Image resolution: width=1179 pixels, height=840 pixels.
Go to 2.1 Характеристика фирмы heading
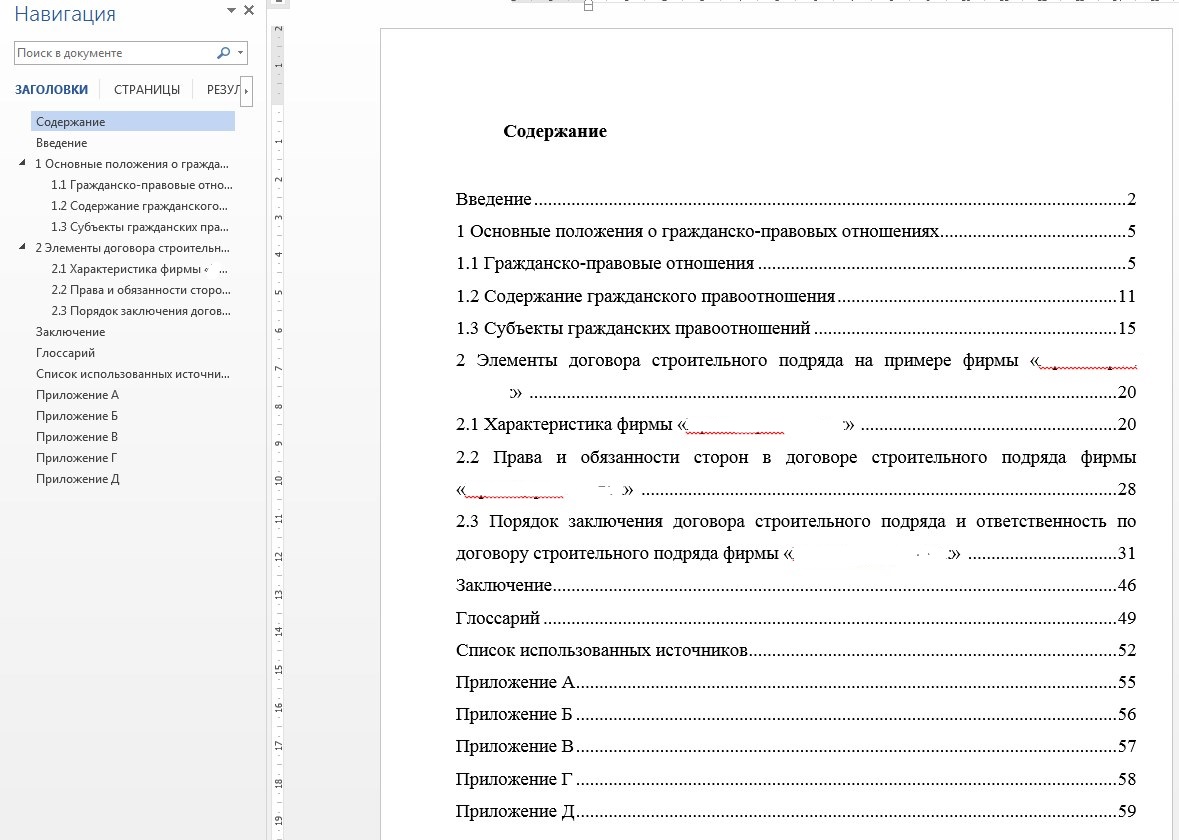139,269
